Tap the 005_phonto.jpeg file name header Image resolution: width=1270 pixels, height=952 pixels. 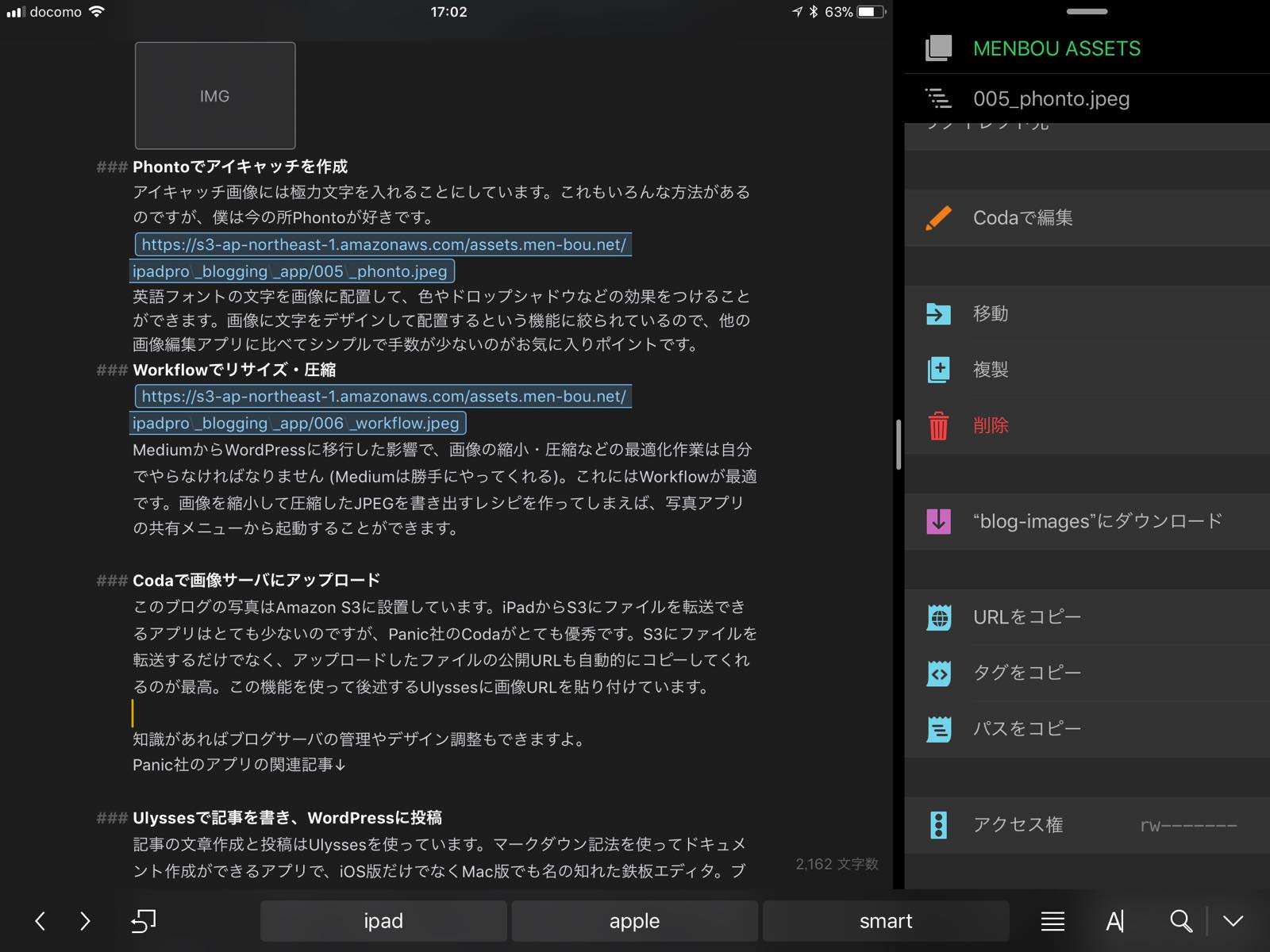pyautogui.click(x=1051, y=99)
